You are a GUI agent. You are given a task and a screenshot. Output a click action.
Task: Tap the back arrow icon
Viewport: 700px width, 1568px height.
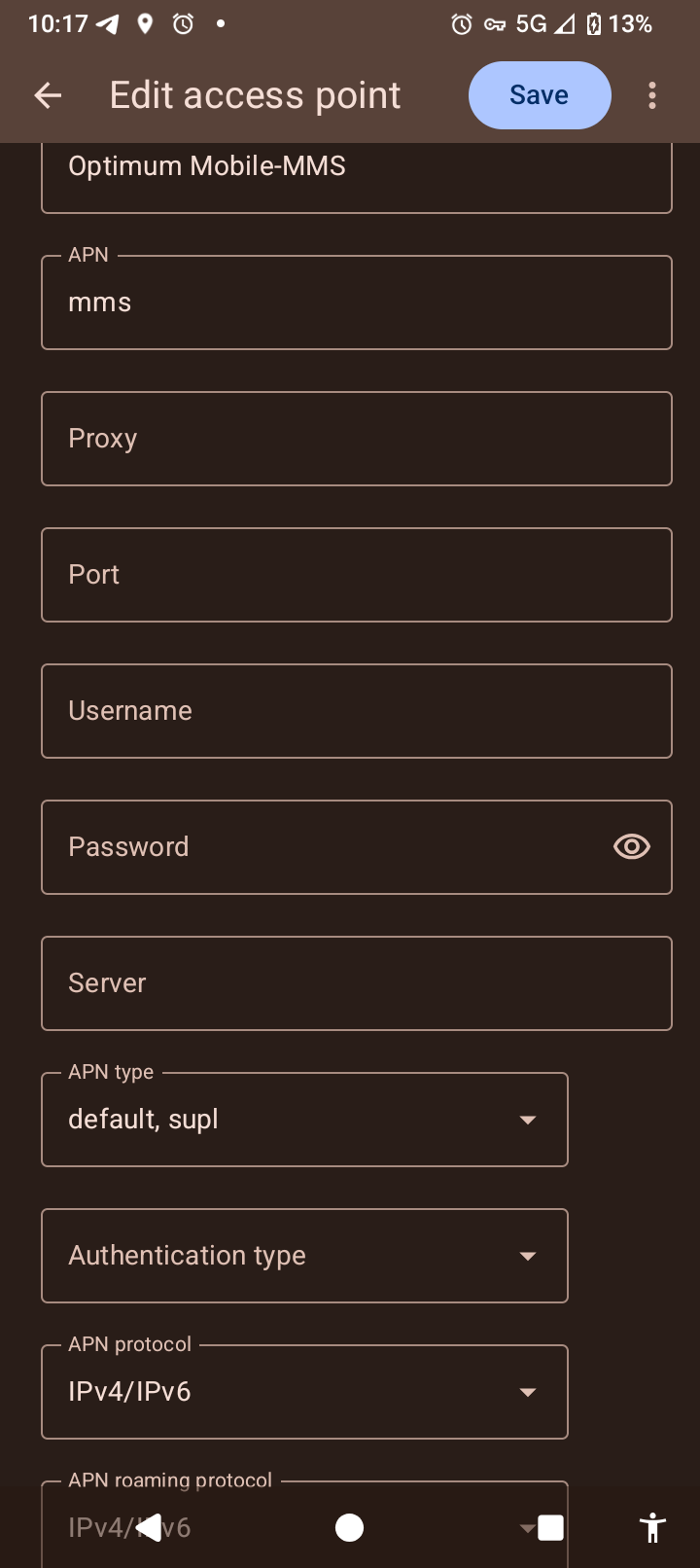(x=48, y=95)
